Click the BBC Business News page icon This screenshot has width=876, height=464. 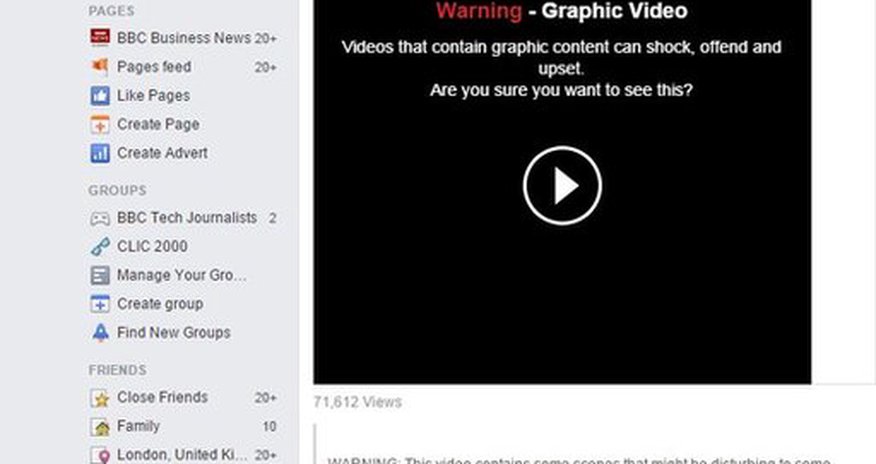coord(100,37)
